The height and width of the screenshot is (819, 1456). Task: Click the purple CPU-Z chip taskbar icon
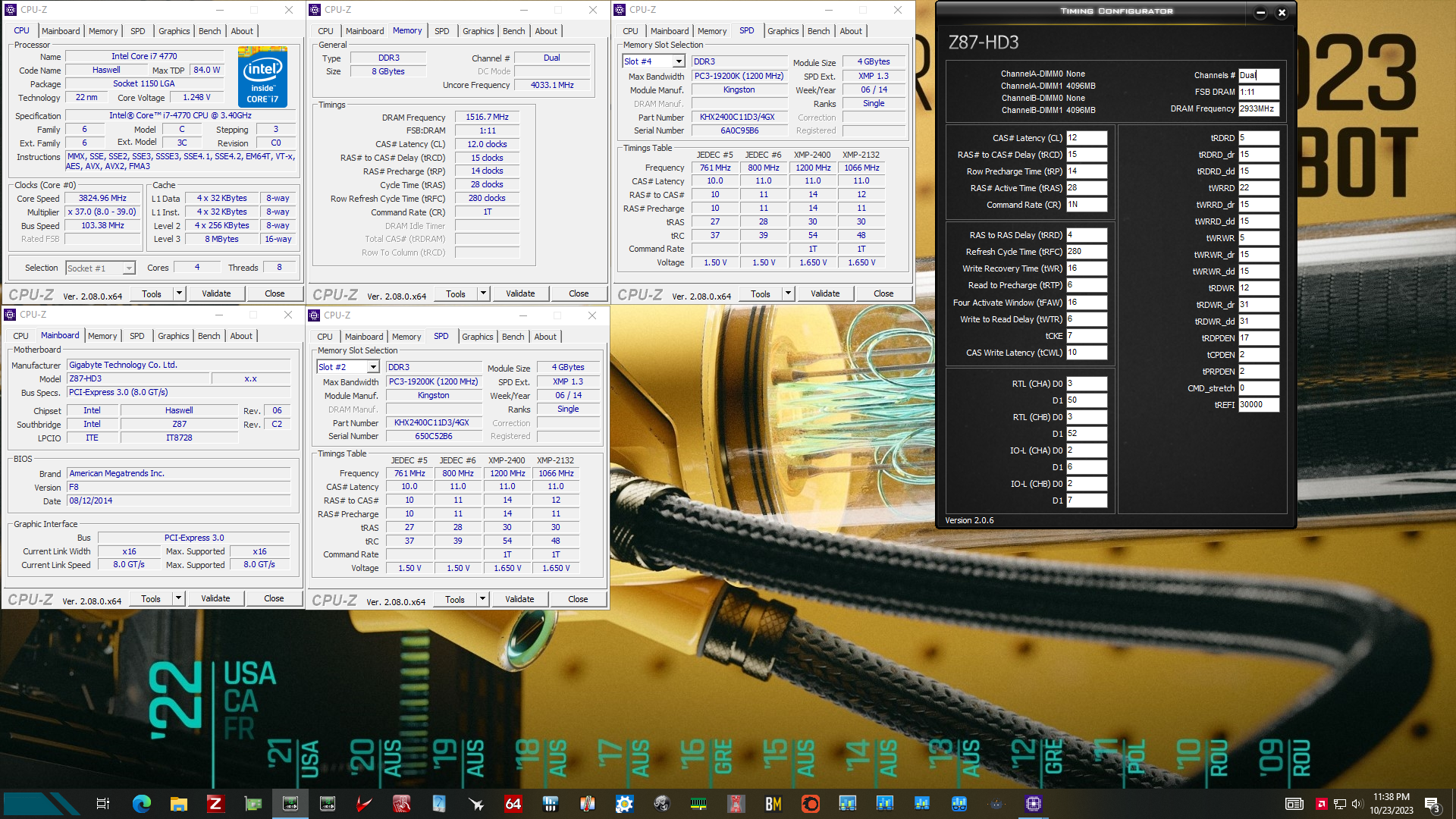pyautogui.click(x=1034, y=804)
